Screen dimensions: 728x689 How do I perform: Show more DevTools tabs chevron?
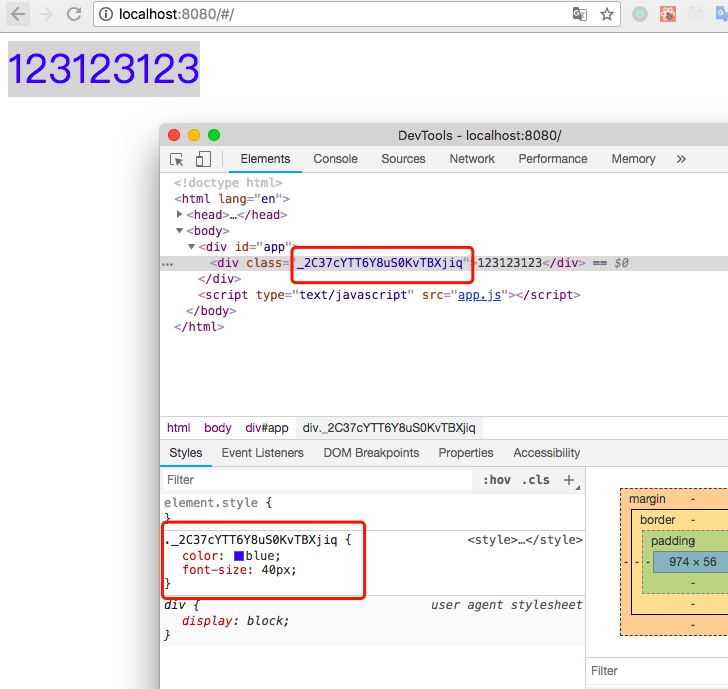click(681, 159)
